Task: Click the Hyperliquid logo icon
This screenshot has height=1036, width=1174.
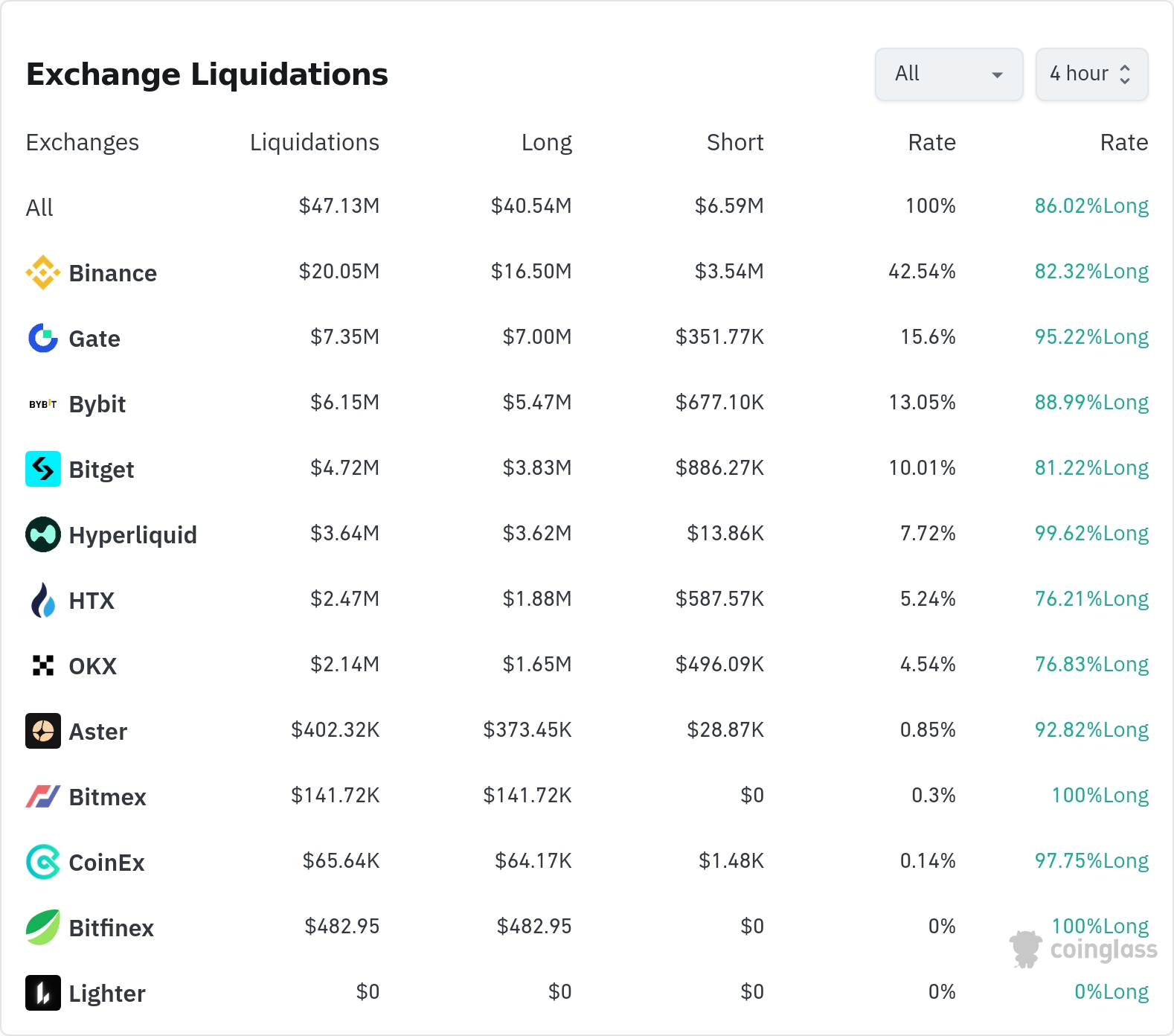Action: click(x=43, y=534)
